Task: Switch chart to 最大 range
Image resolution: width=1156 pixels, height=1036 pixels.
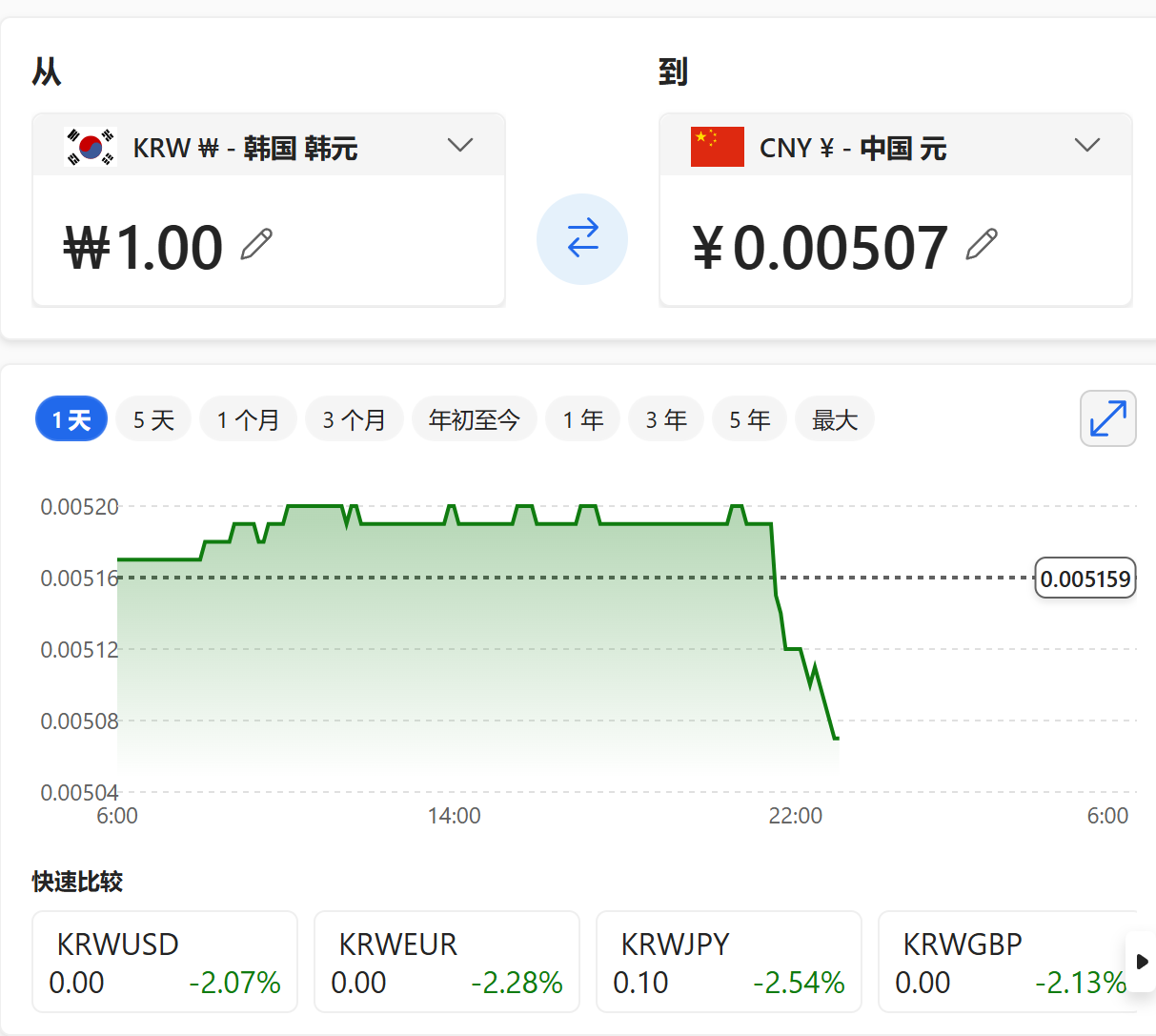Action: [x=834, y=419]
